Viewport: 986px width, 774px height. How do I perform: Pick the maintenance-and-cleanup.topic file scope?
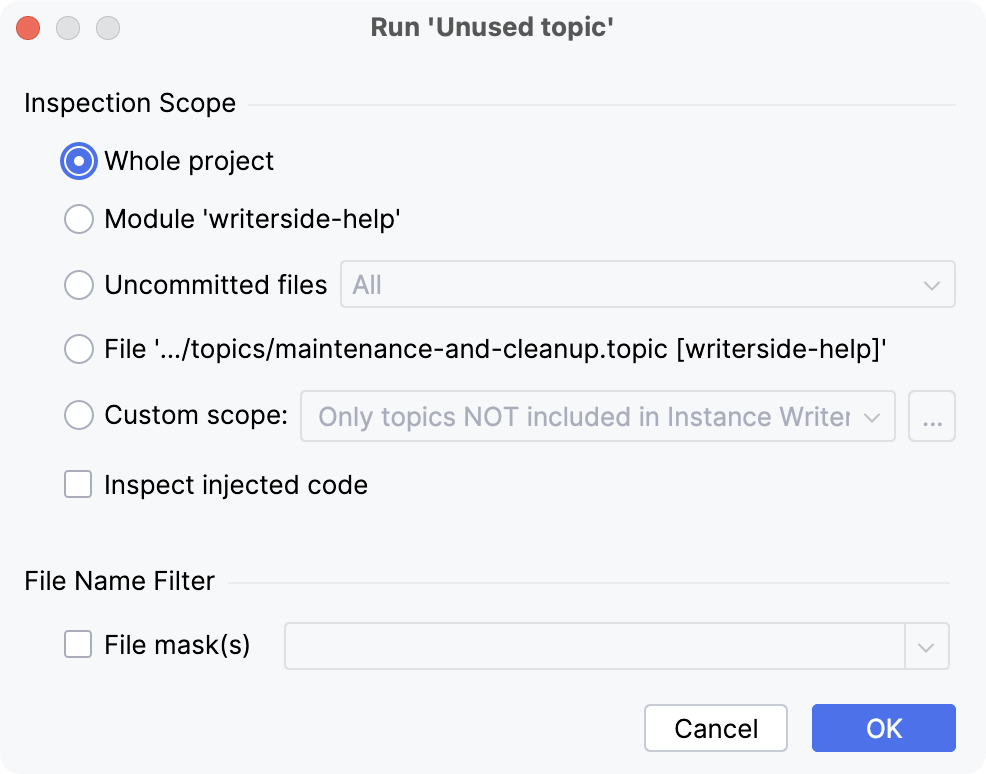coord(78,349)
